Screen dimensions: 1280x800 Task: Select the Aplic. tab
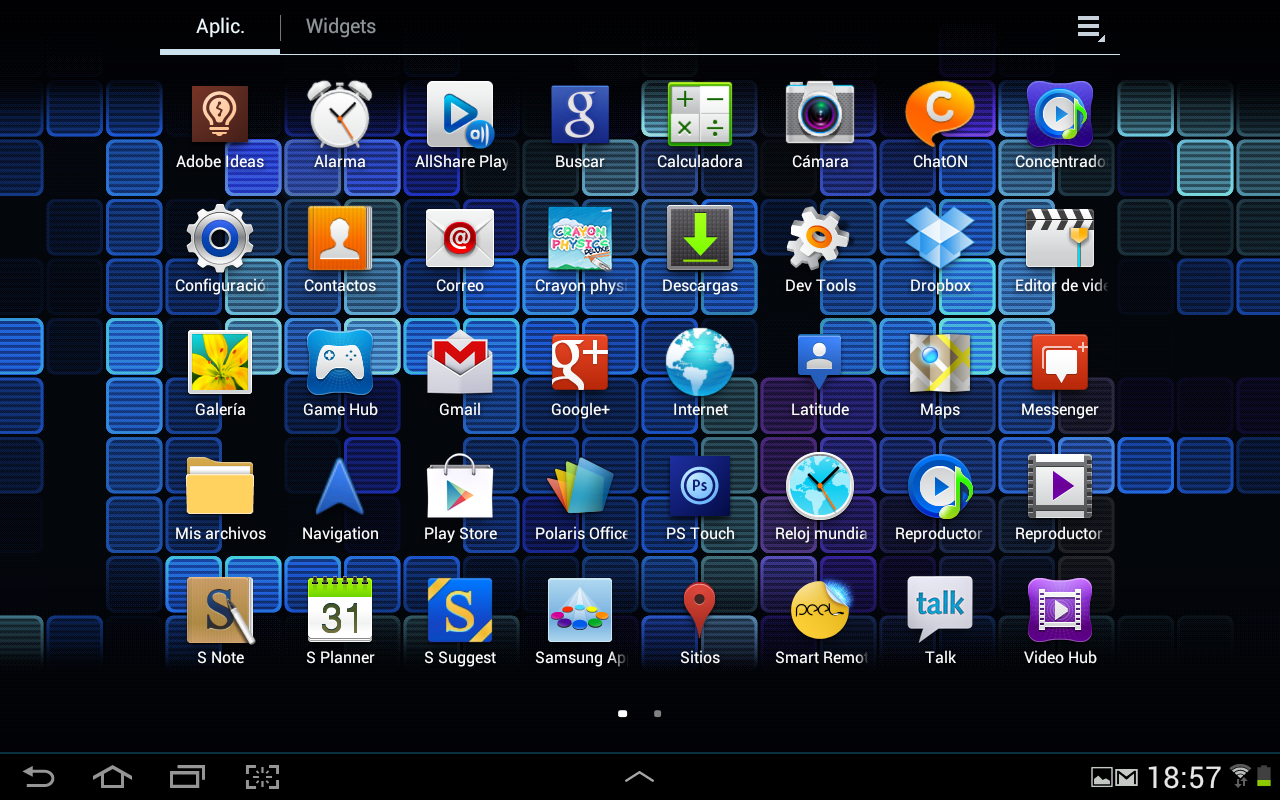(220, 27)
